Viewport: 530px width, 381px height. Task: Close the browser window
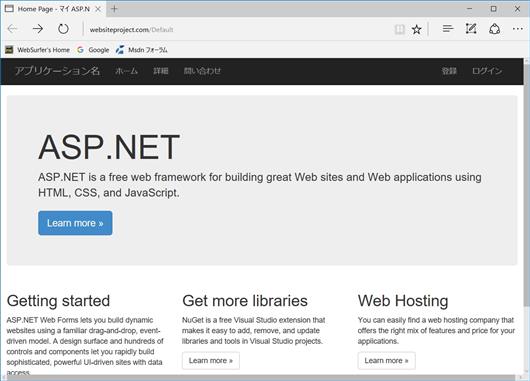(x=517, y=9)
